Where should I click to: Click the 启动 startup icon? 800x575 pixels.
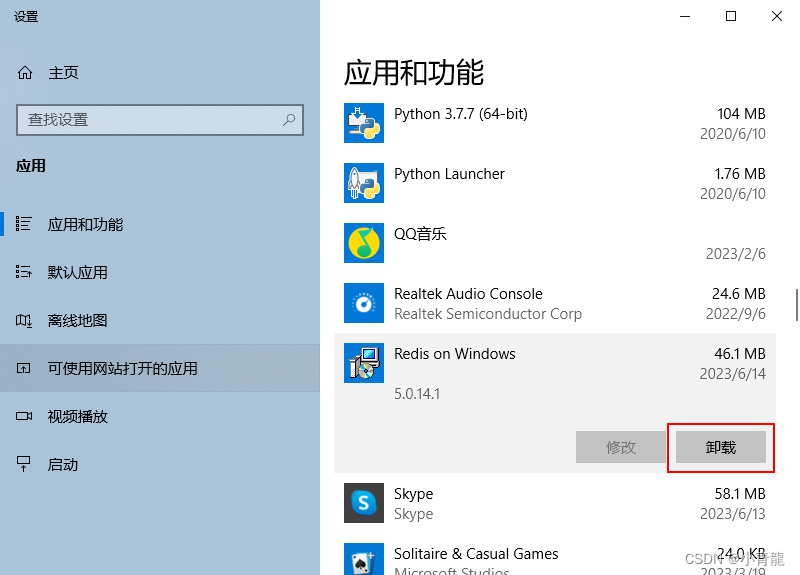point(23,464)
